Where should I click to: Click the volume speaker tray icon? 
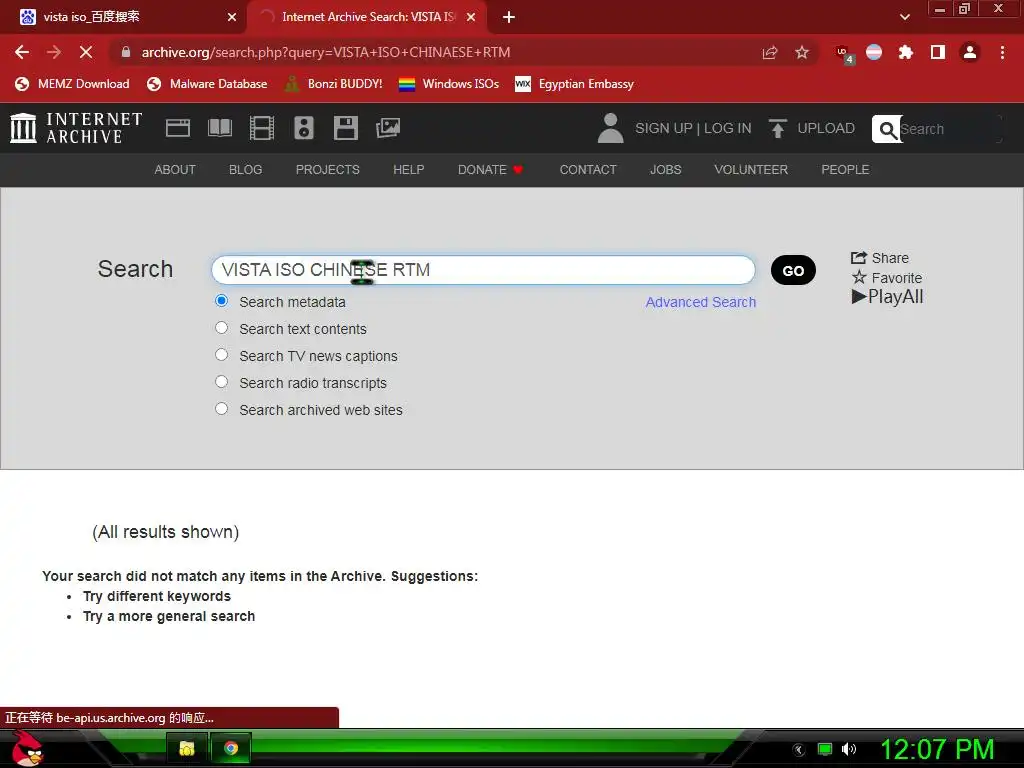pos(848,749)
